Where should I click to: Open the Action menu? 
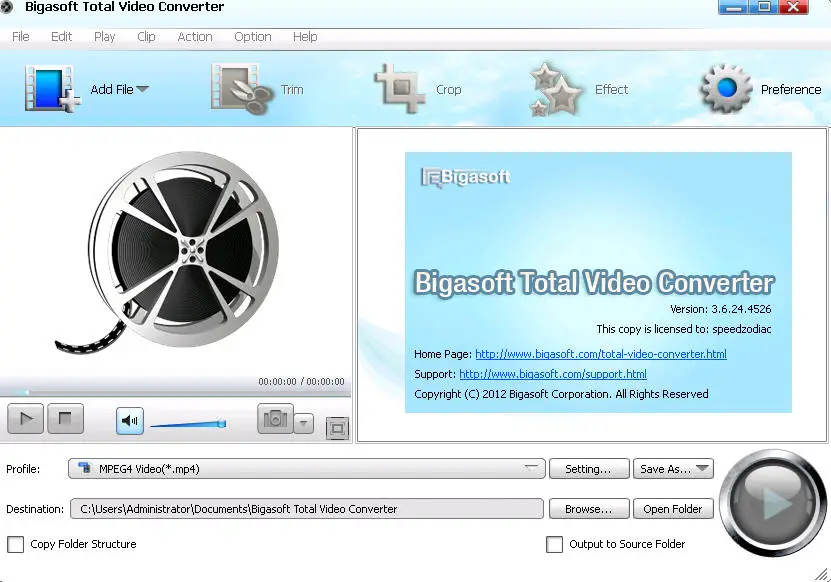tap(195, 37)
